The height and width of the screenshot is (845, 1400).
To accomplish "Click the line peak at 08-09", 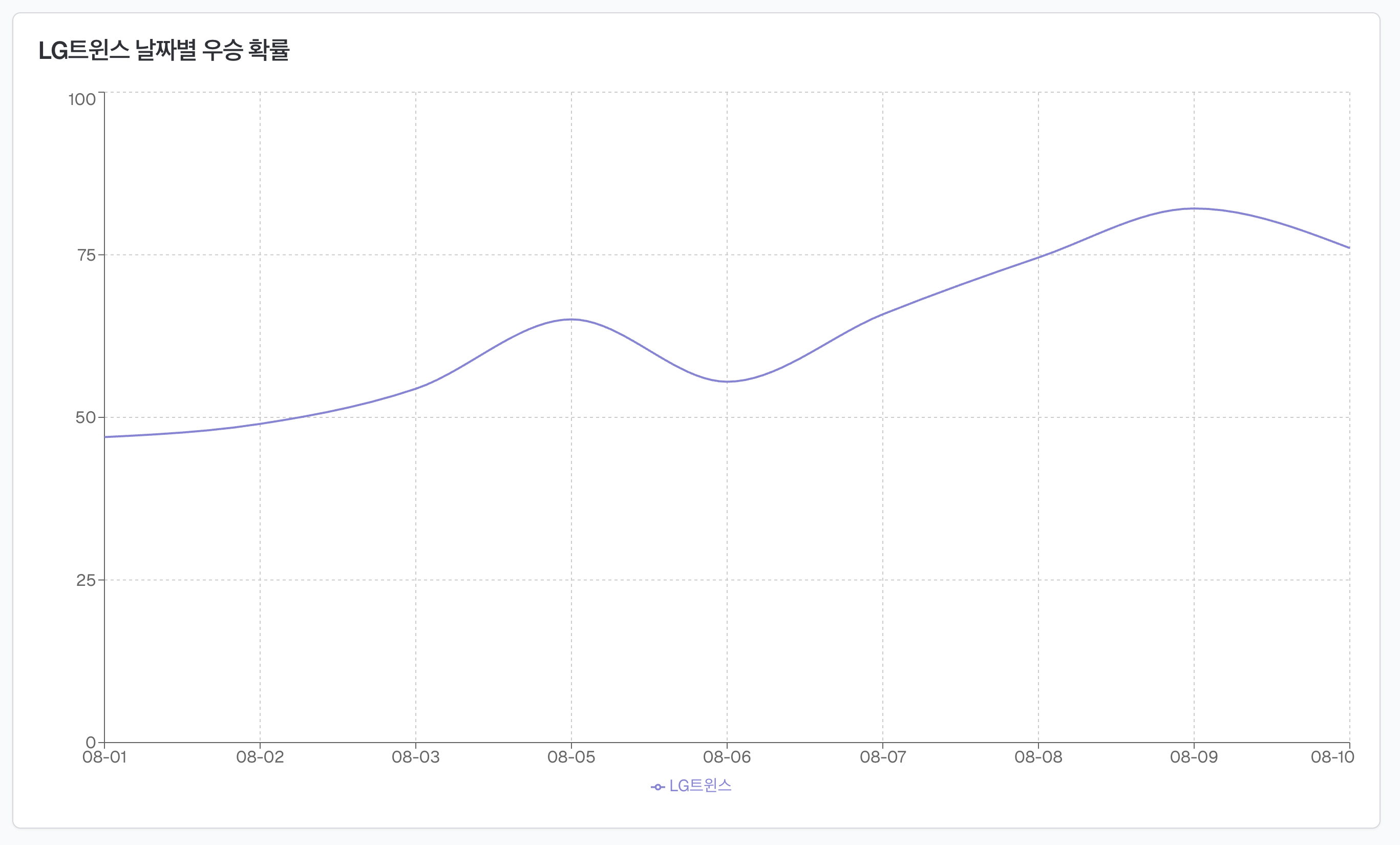I will pyautogui.click(x=1194, y=208).
